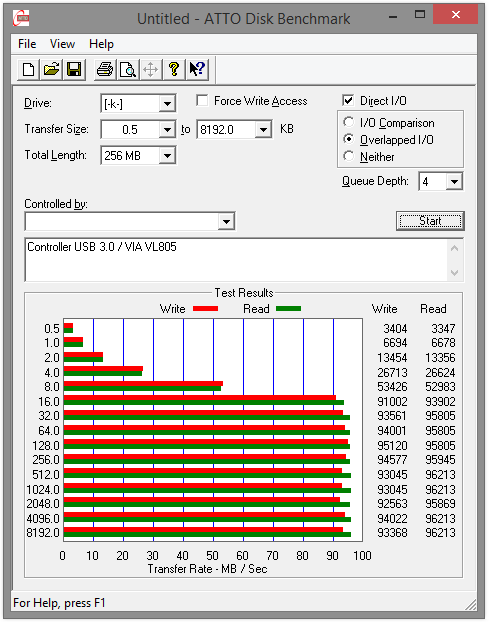Minimize the ATTO Disk Benchmark window

393,16
